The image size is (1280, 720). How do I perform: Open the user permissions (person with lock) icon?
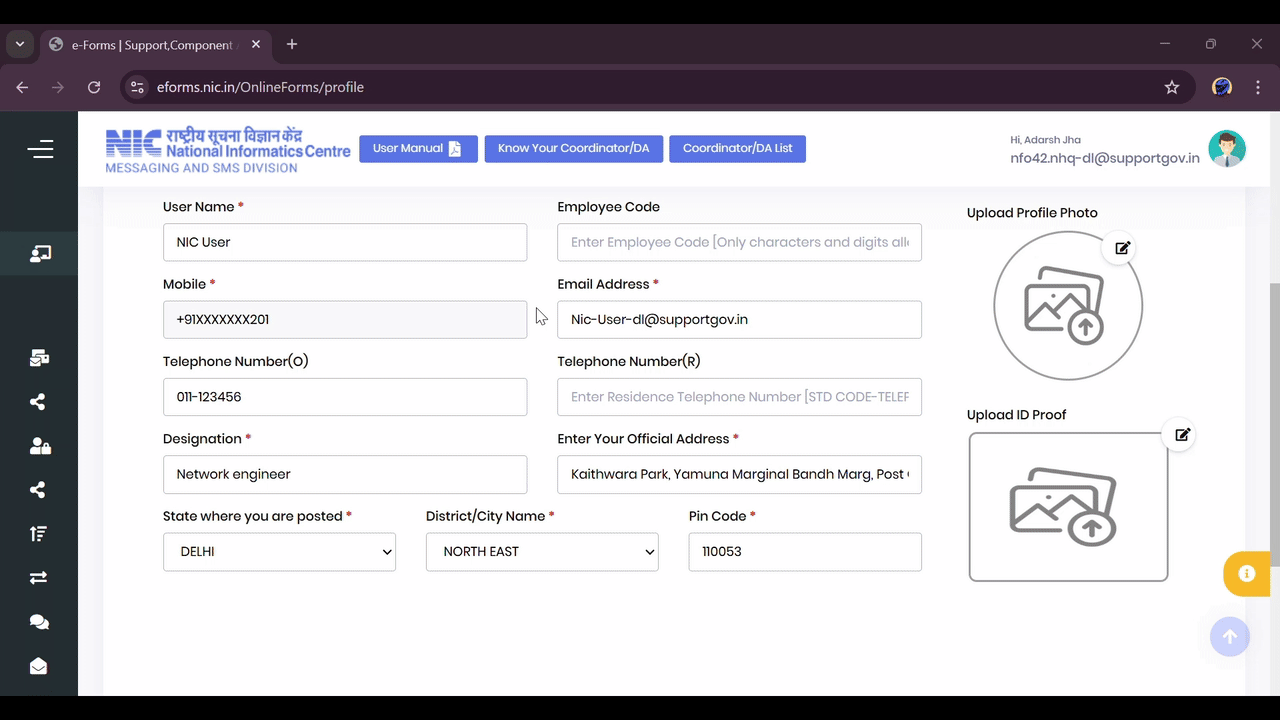38,446
